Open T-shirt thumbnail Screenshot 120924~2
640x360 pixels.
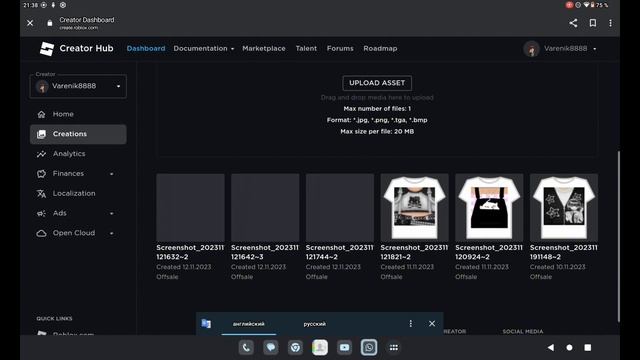[489, 207]
